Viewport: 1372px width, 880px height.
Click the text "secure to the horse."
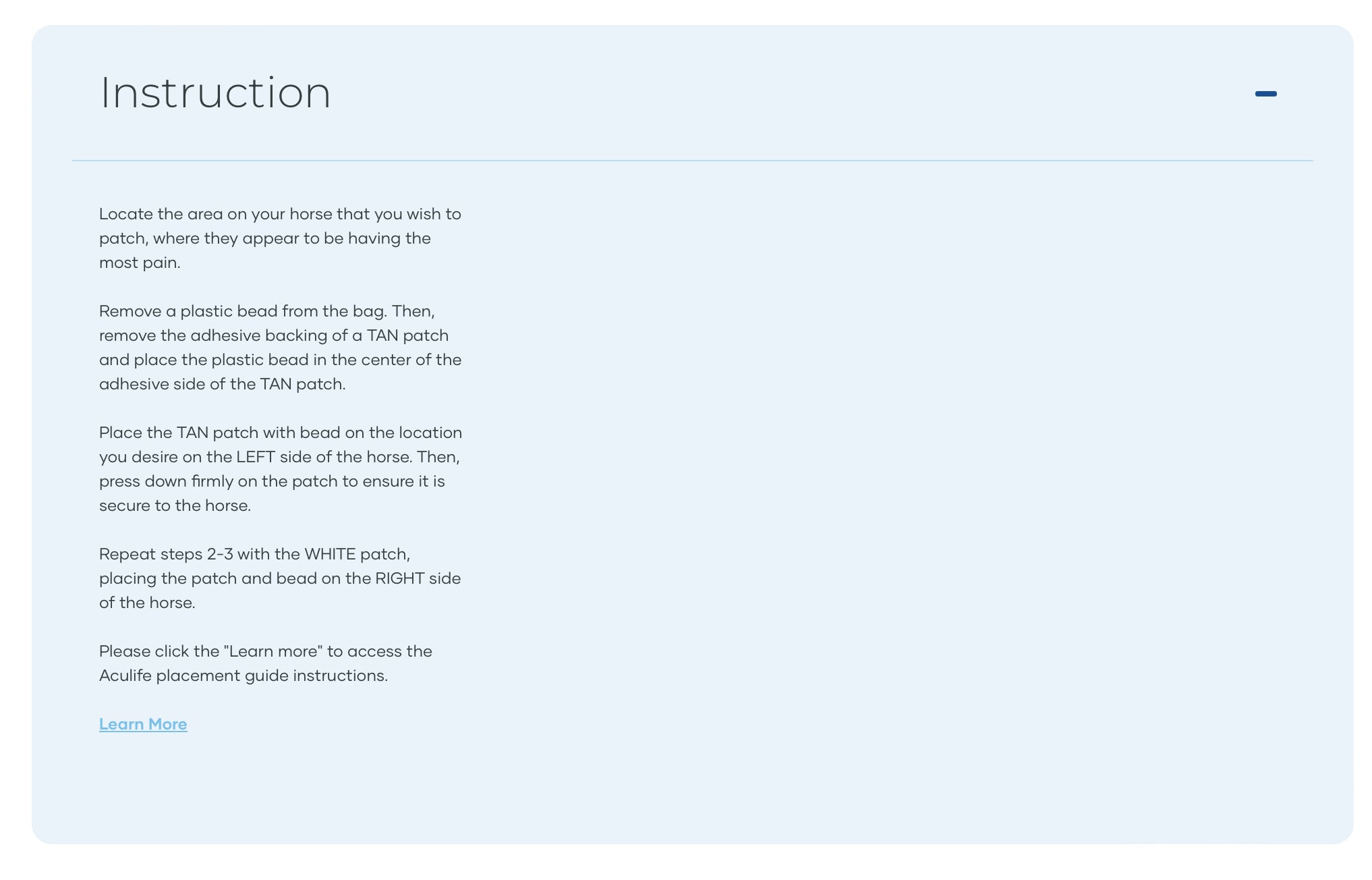click(x=175, y=505)
